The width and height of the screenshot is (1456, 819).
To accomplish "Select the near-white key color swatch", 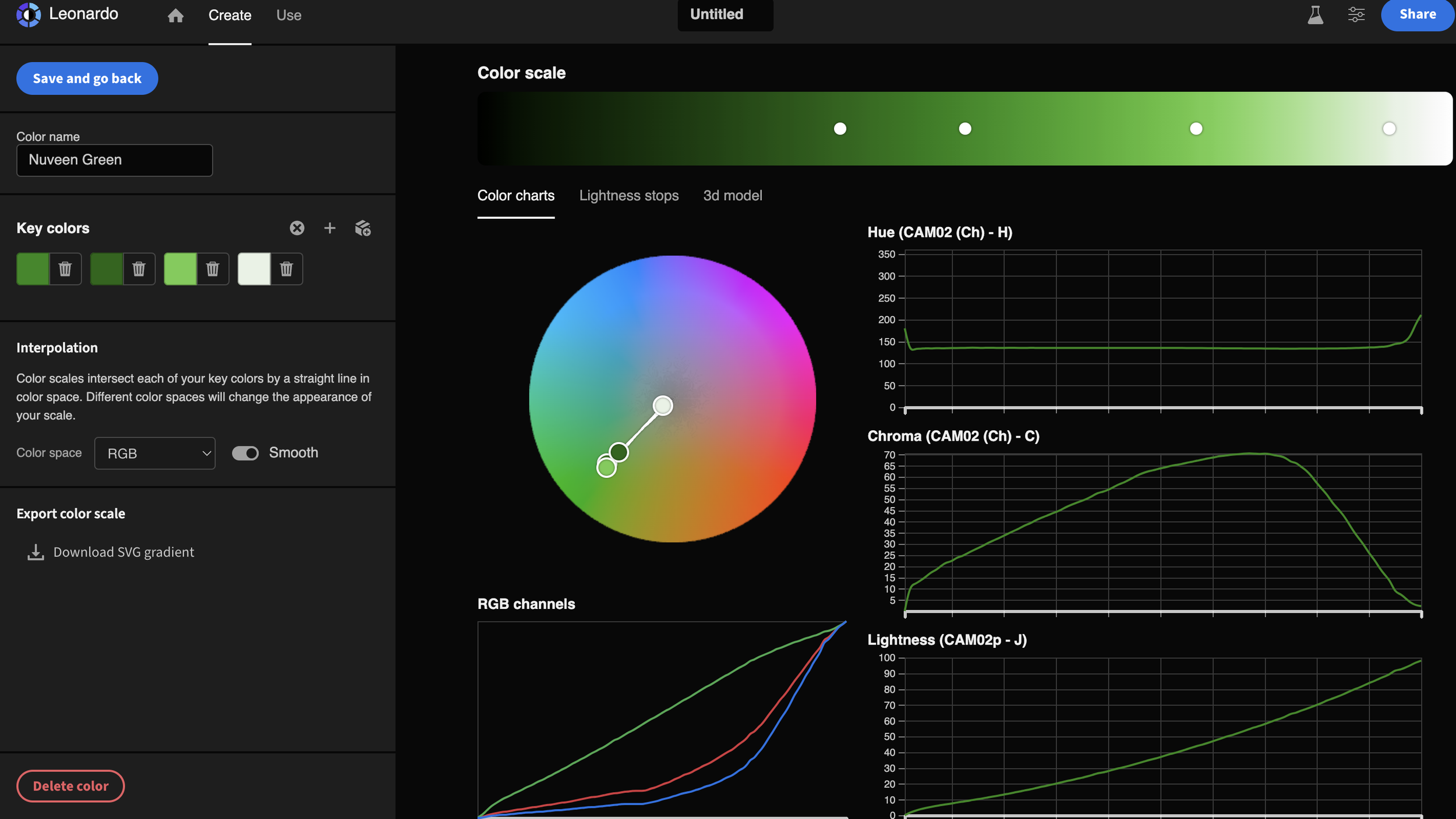I will click(x=254, y=269).
